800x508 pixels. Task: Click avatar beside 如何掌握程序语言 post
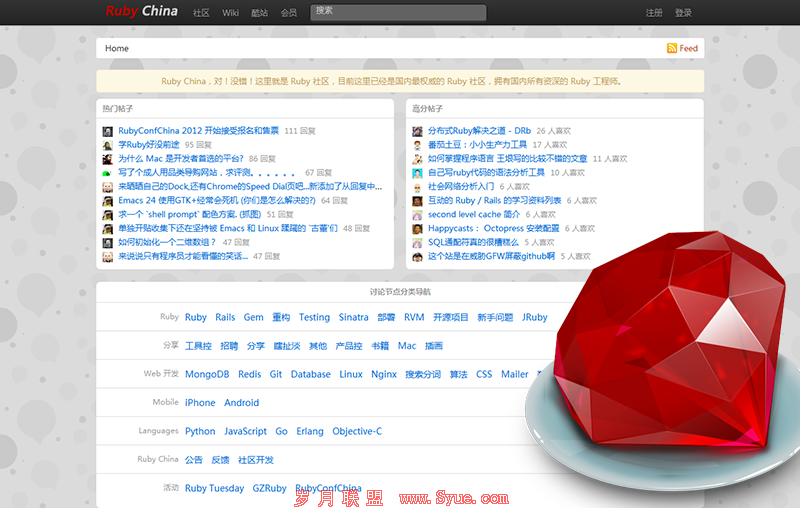click(417, 159)
